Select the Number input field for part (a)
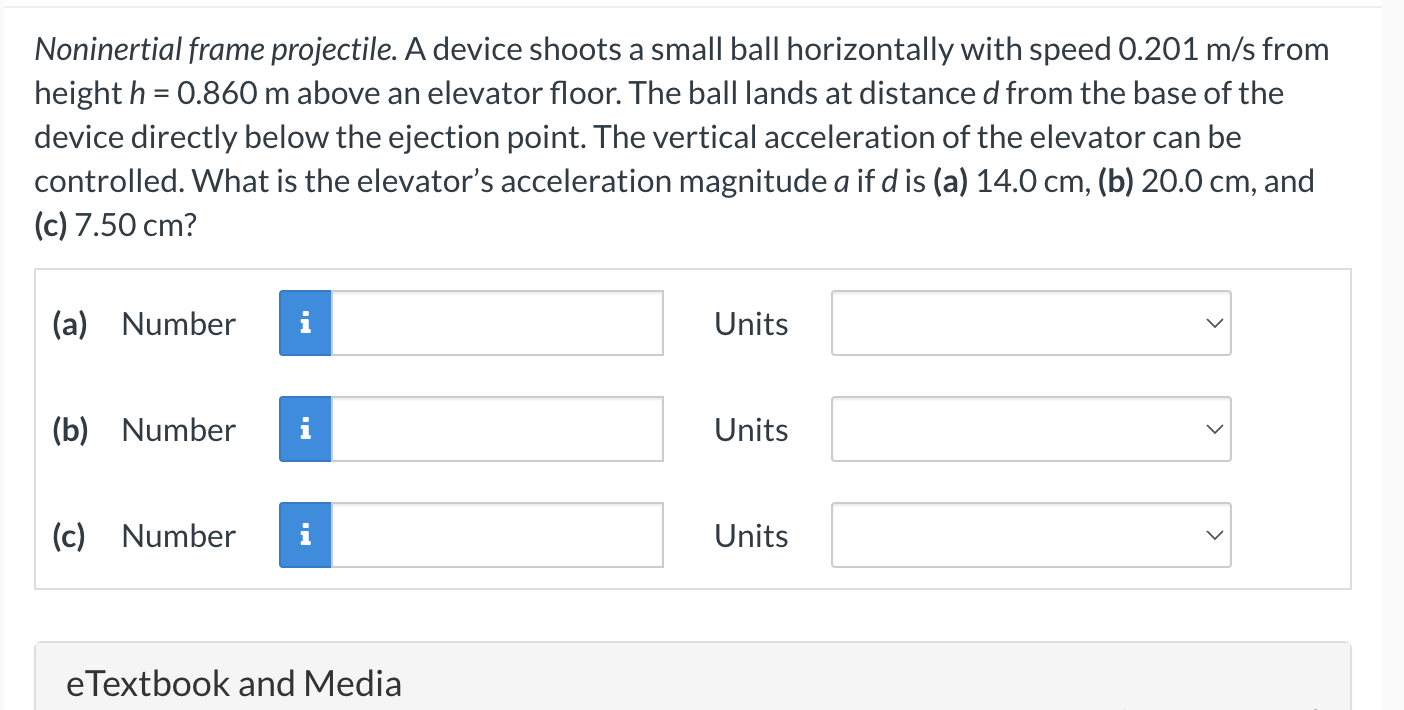The width and height of the screenshot is (1404, 710). click(x=495, y=323)
